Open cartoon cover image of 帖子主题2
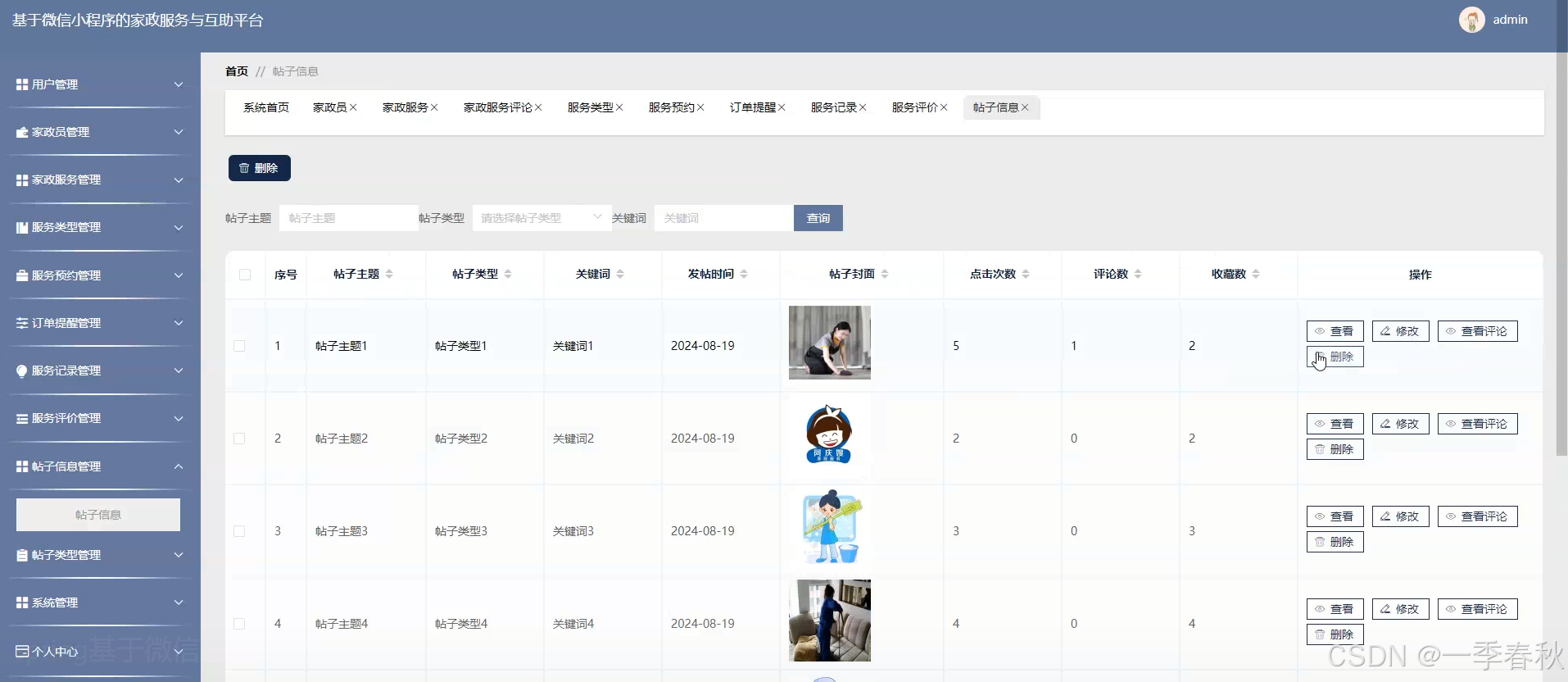Screen dimensions: 1568x682 point(829,434)
